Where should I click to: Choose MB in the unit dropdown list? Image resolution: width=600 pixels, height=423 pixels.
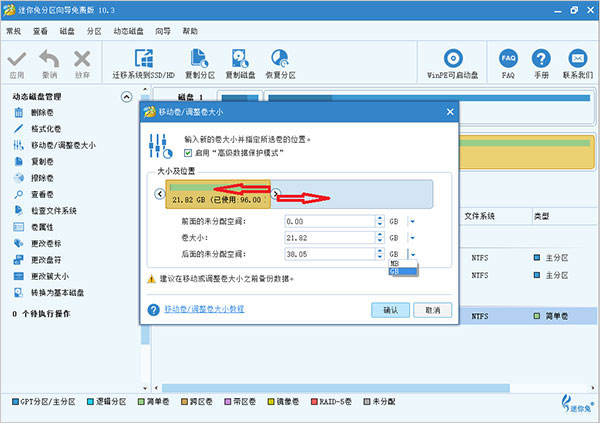click(x=403, y=263)
